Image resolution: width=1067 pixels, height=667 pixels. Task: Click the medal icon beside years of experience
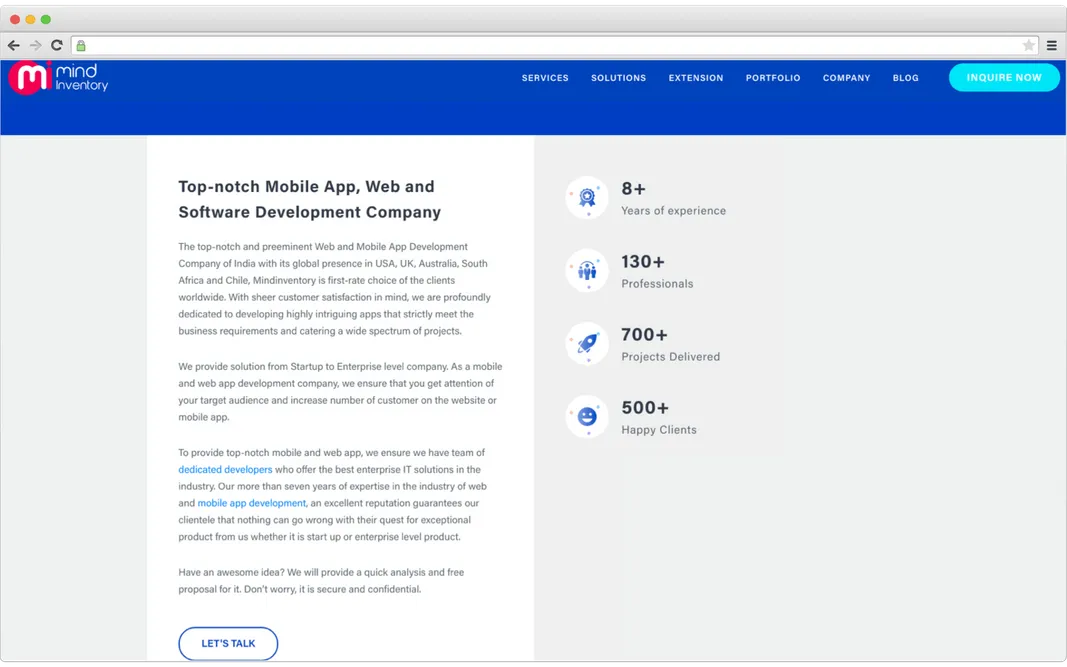coord(586,197)
